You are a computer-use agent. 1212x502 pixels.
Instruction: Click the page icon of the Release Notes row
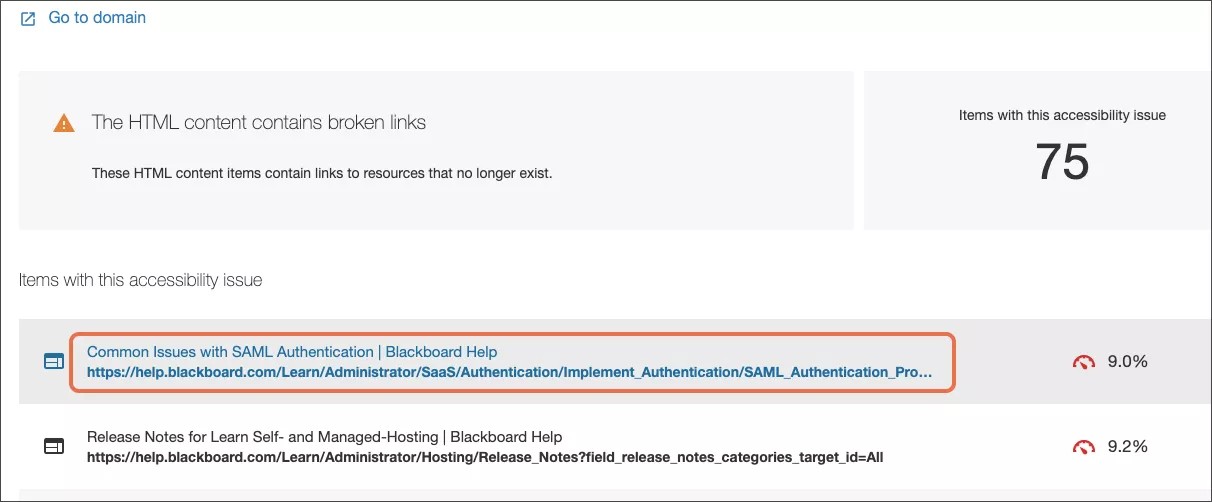(x=54, y=447)
